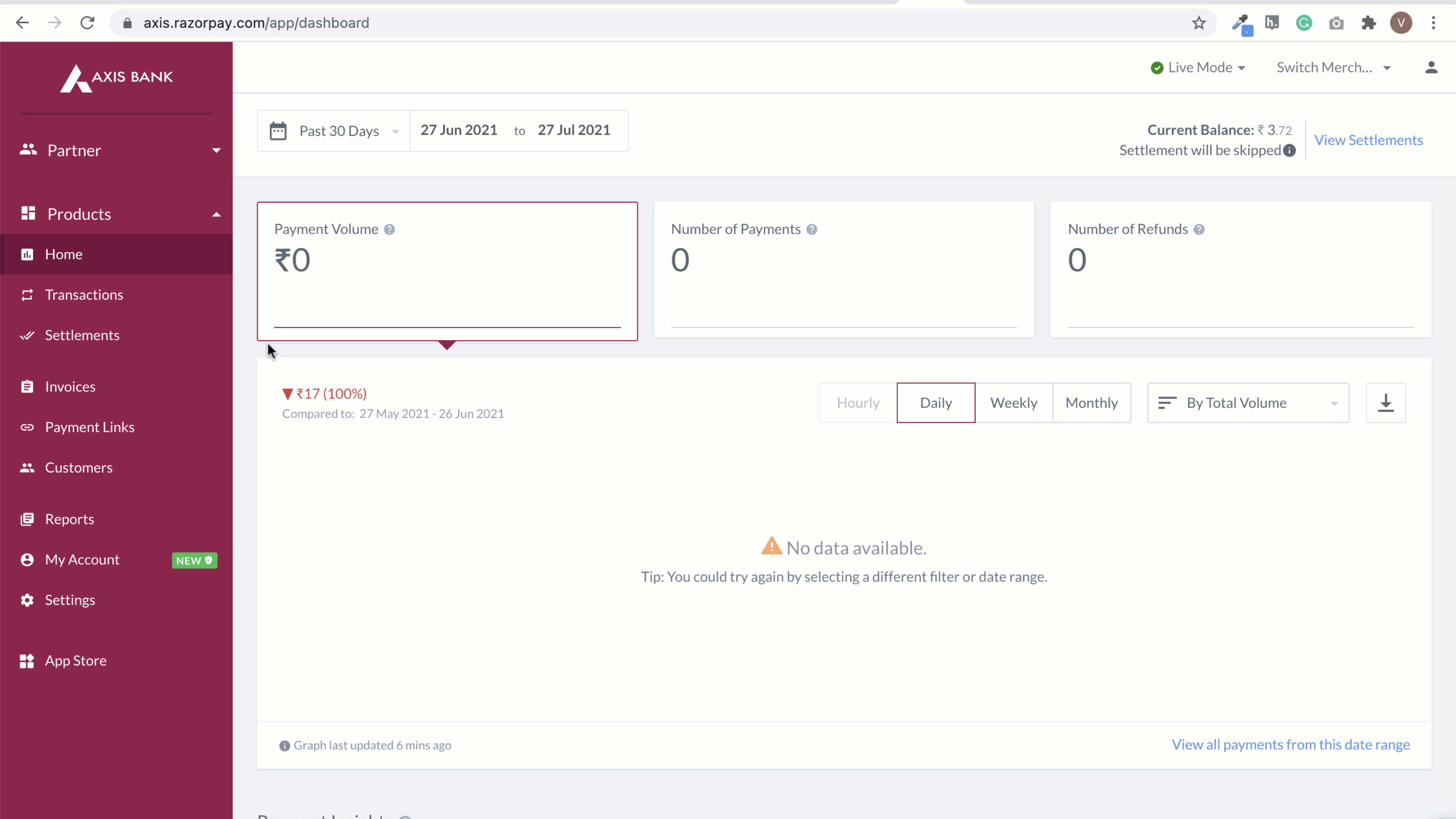Open Customers in the sidebar

(x=116, y=468)
